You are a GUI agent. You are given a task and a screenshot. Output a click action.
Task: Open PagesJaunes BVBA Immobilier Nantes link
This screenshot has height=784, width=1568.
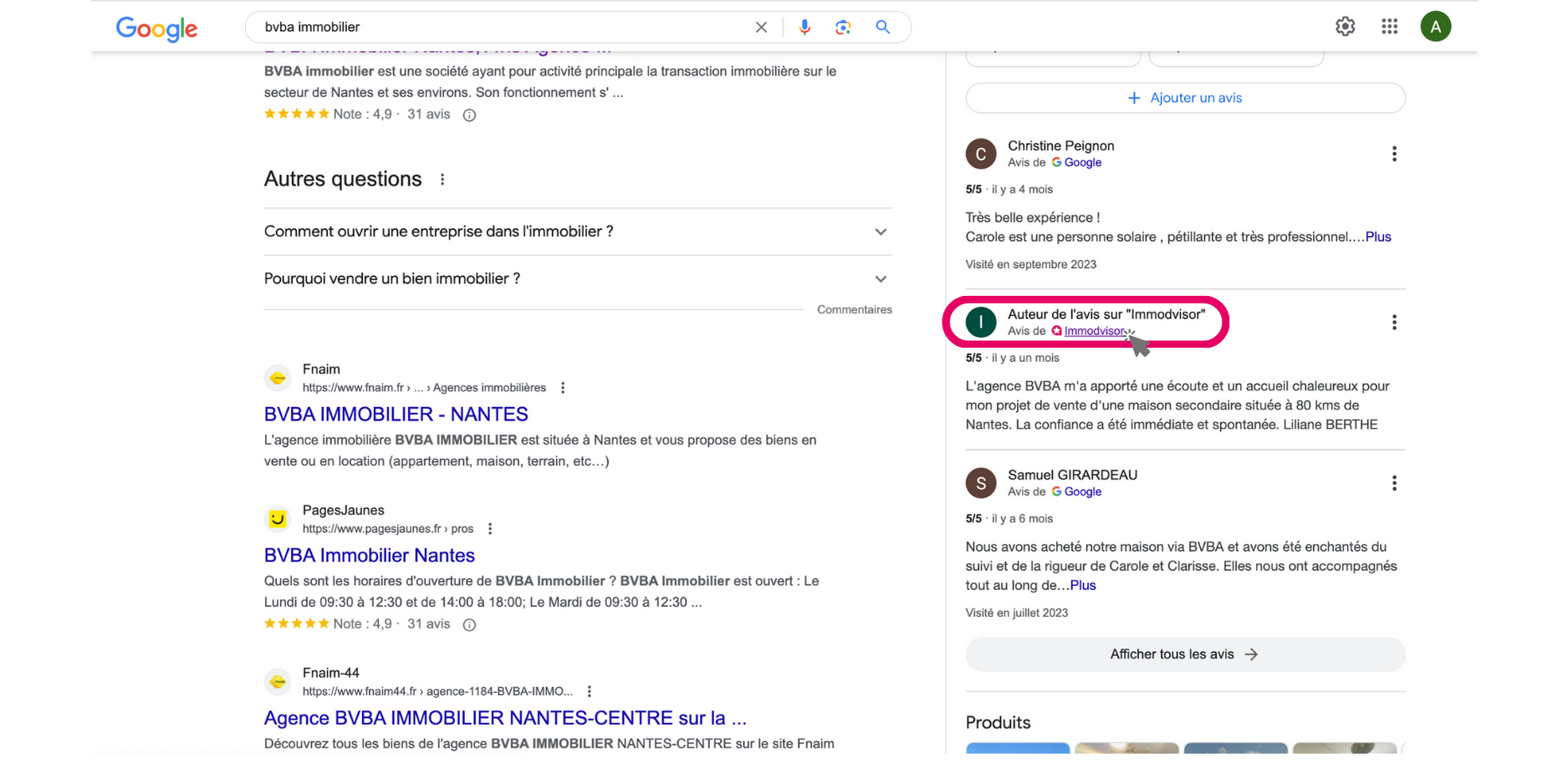[369, 555]
